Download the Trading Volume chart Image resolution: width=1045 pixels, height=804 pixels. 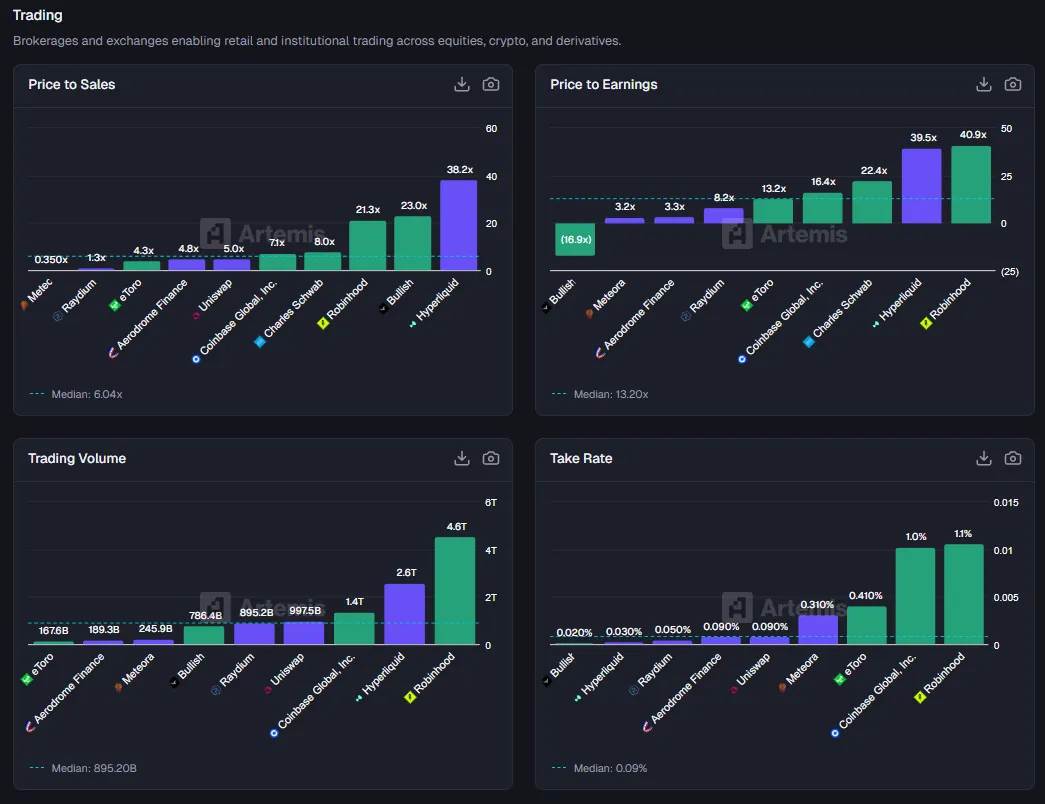(462, 458)
